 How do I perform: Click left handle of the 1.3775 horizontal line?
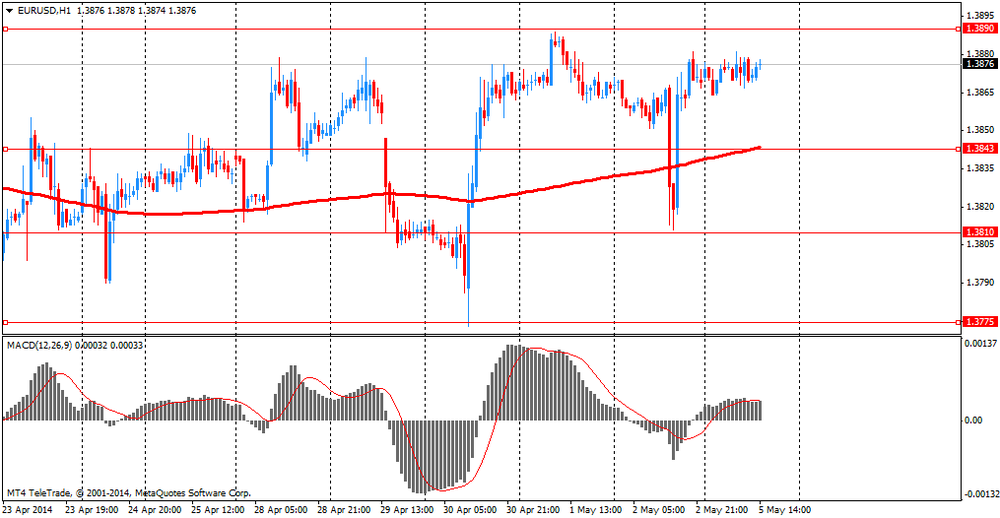click(6, 322)
